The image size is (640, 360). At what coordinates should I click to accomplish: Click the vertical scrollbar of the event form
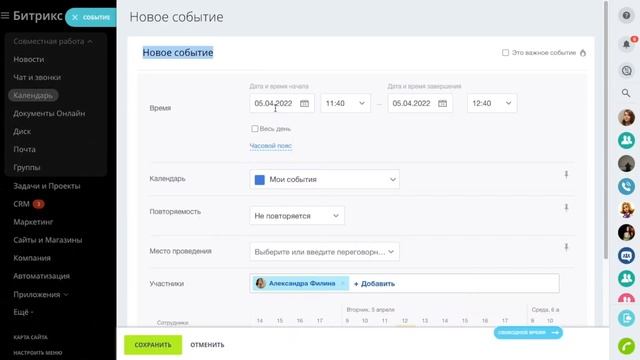(x=606, y=130)
